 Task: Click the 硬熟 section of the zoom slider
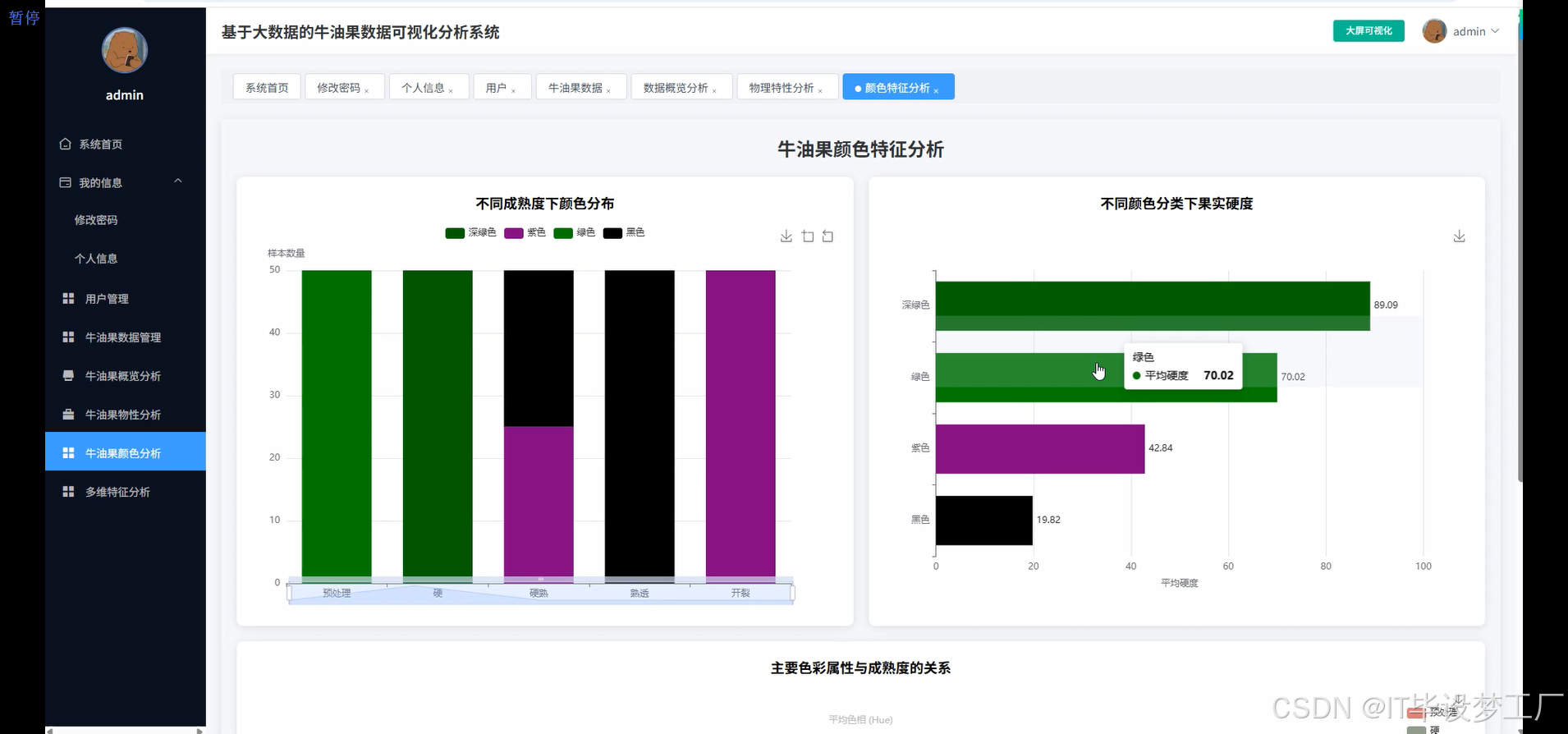(x=539, y=593)
